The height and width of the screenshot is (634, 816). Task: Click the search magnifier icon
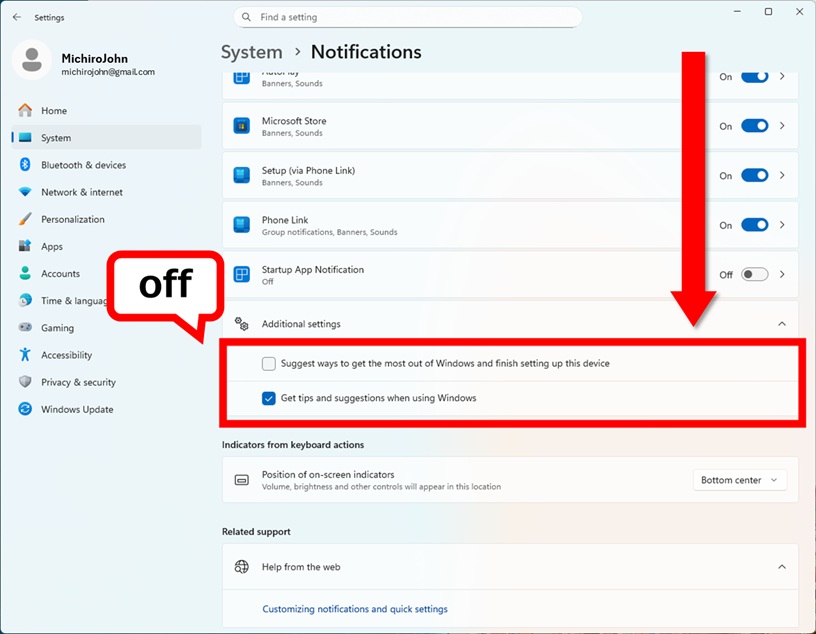pyautogui.click(x=247, y=17)
